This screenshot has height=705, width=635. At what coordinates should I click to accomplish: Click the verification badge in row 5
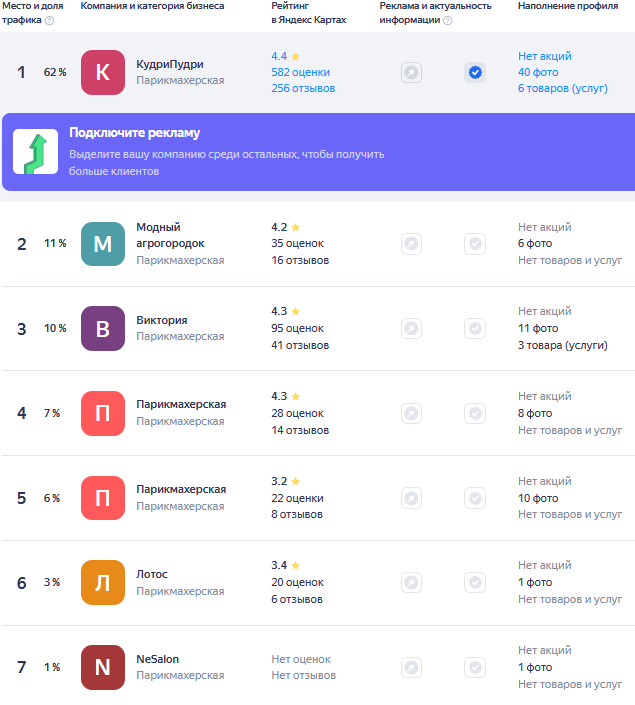pos(475,498)
